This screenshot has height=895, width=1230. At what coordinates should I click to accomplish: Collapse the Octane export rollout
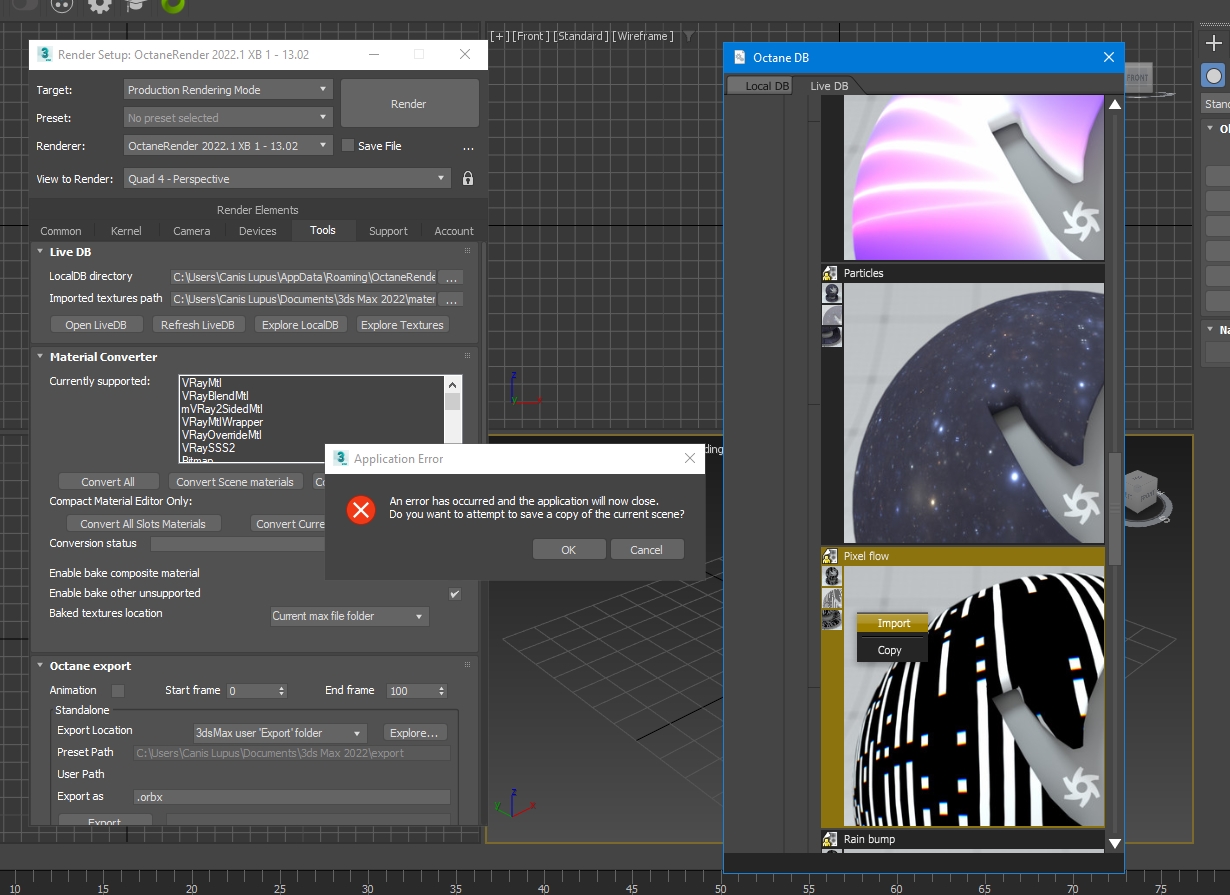[x=40, y=666]
